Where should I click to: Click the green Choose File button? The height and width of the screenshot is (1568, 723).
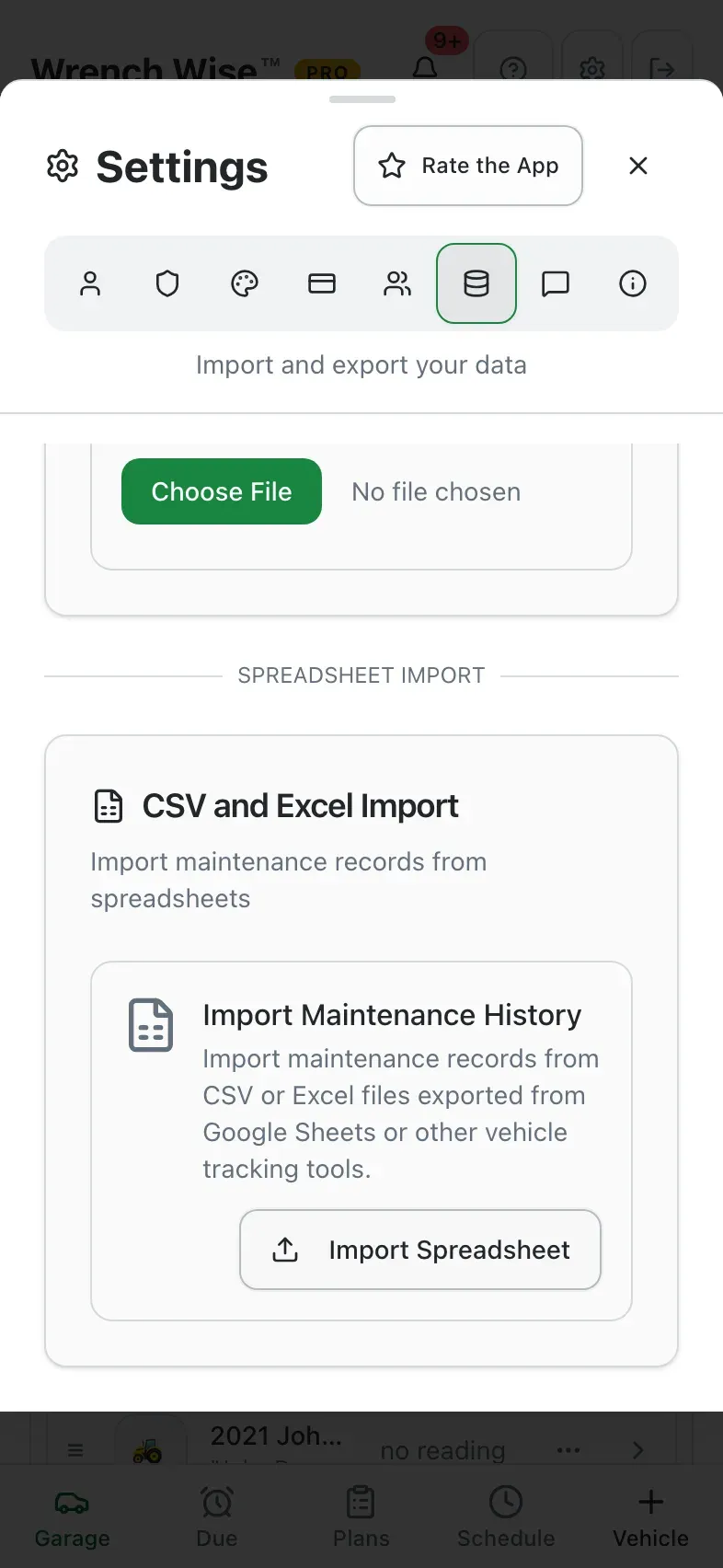tap(222, 491)
